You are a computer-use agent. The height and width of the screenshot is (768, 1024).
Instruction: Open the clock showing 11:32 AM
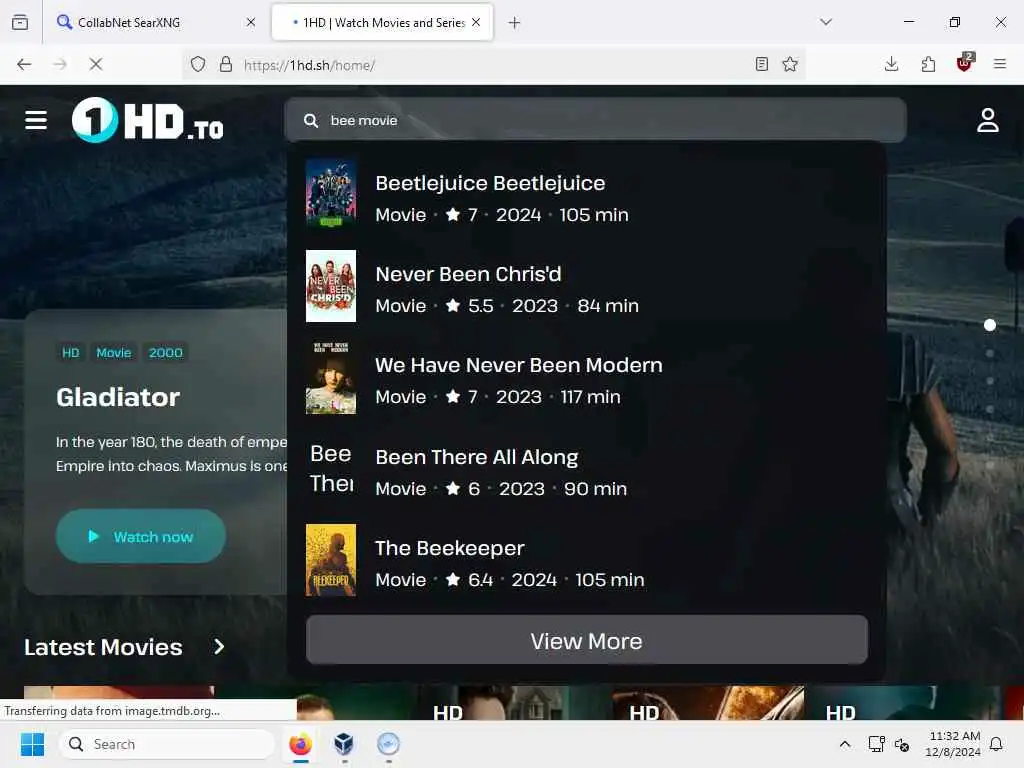click(x=953, y=744)
